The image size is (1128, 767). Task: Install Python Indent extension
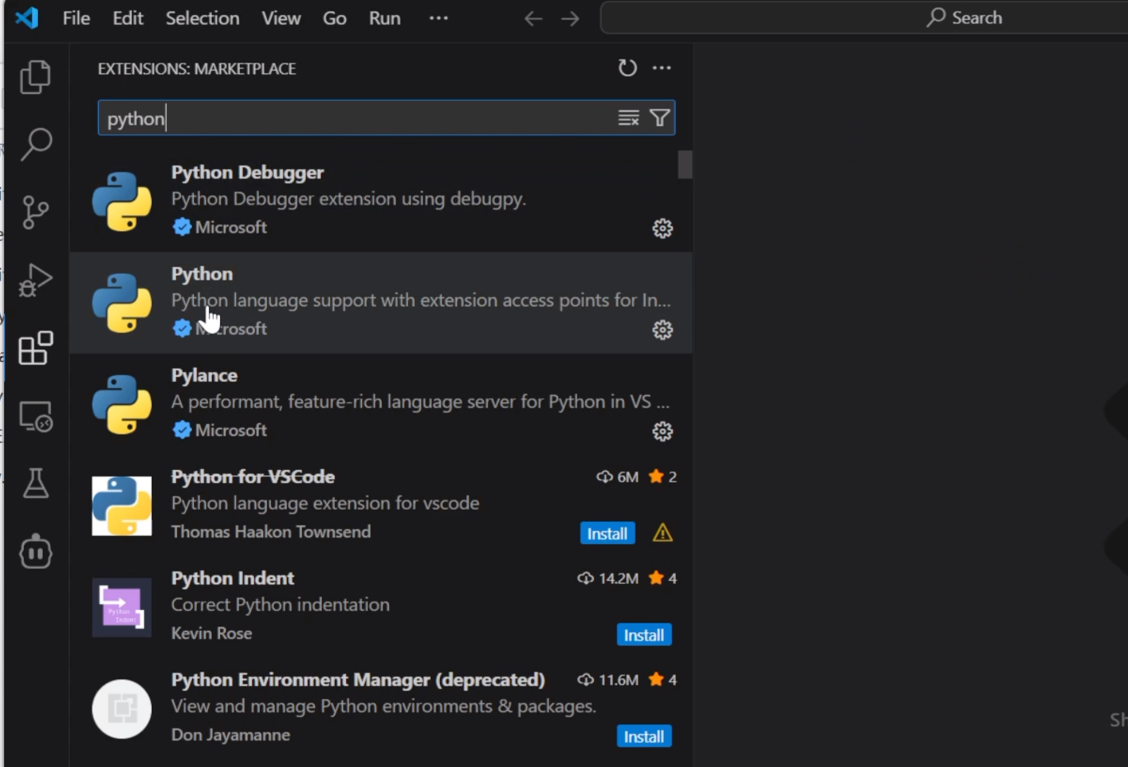pos(644,635)
